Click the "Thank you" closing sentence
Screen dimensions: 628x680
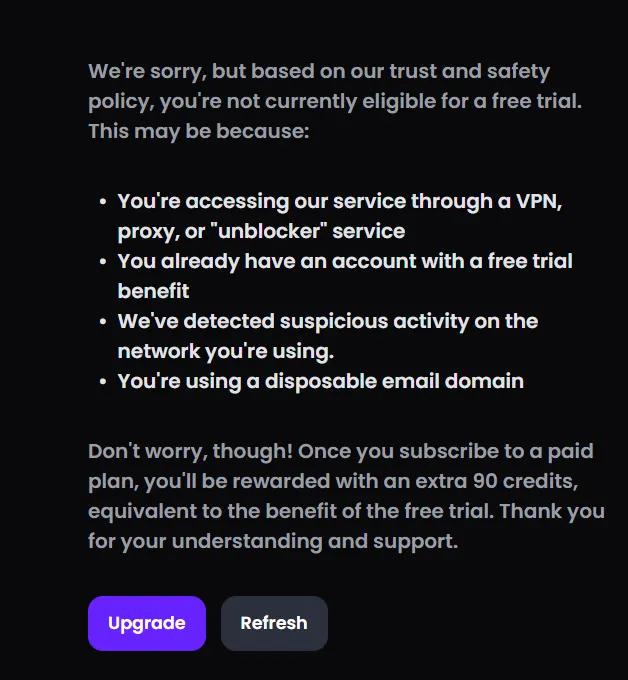point(551,512)
